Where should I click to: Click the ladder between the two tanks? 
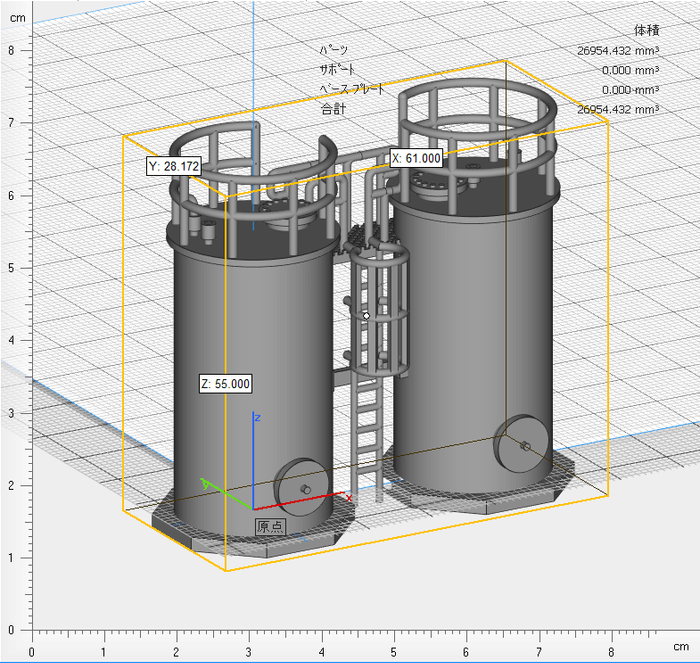(x=367, y=430)
